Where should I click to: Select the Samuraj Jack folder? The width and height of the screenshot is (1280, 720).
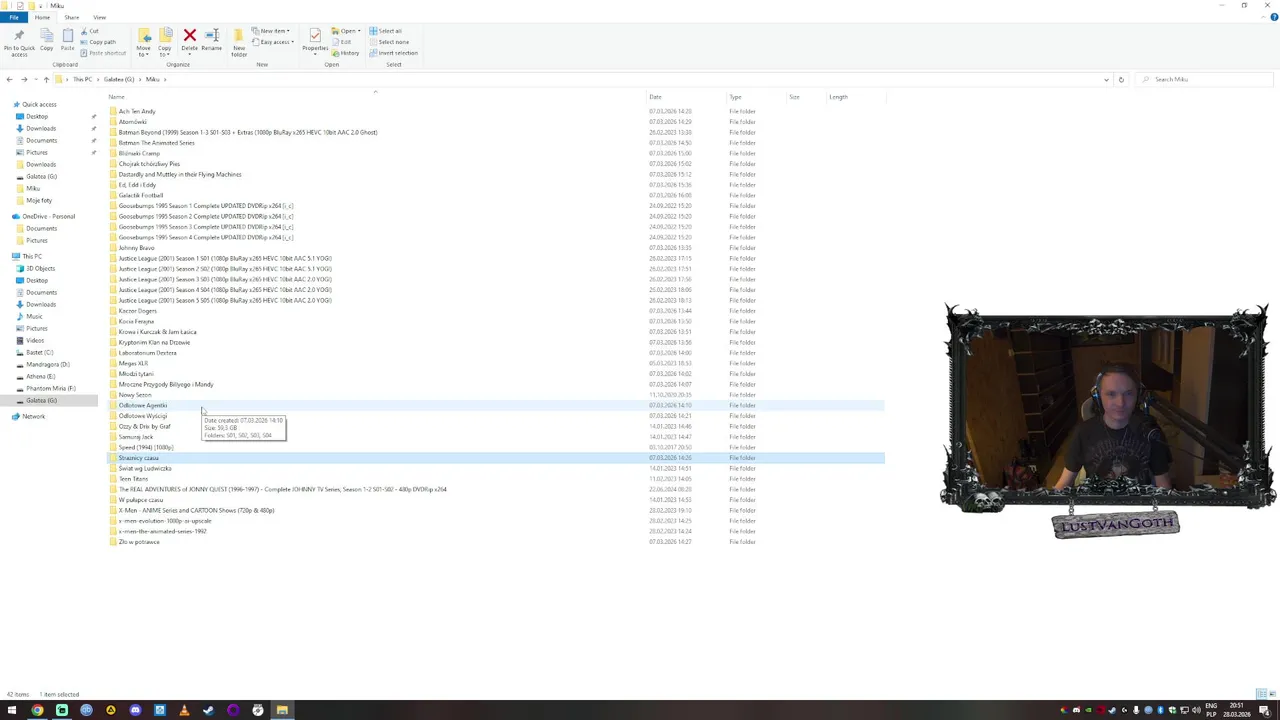click(x=135, y=437)
